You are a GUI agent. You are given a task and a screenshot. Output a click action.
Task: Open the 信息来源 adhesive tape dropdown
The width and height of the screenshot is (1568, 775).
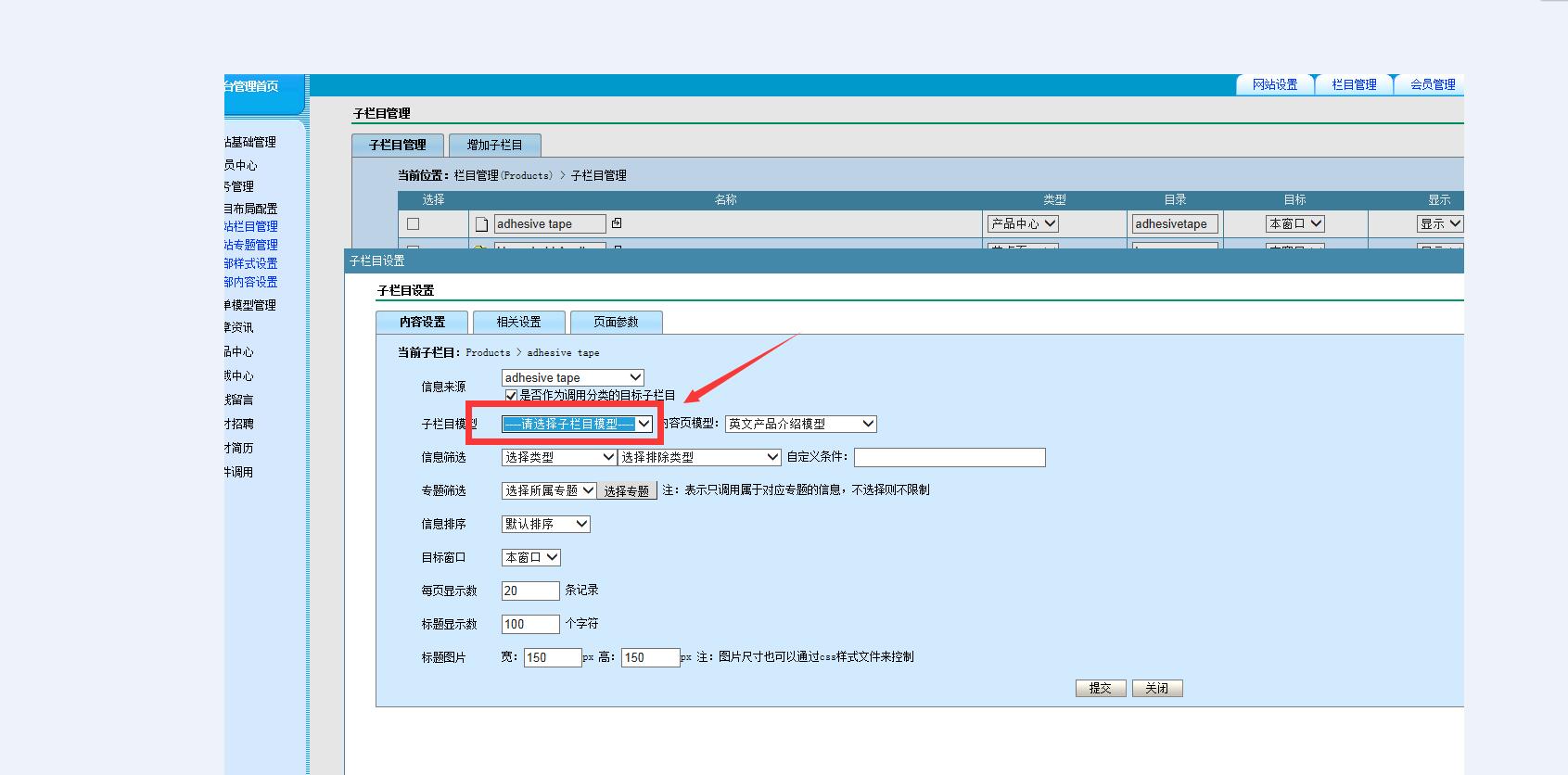pyautogui.click(x=572, y=377)
